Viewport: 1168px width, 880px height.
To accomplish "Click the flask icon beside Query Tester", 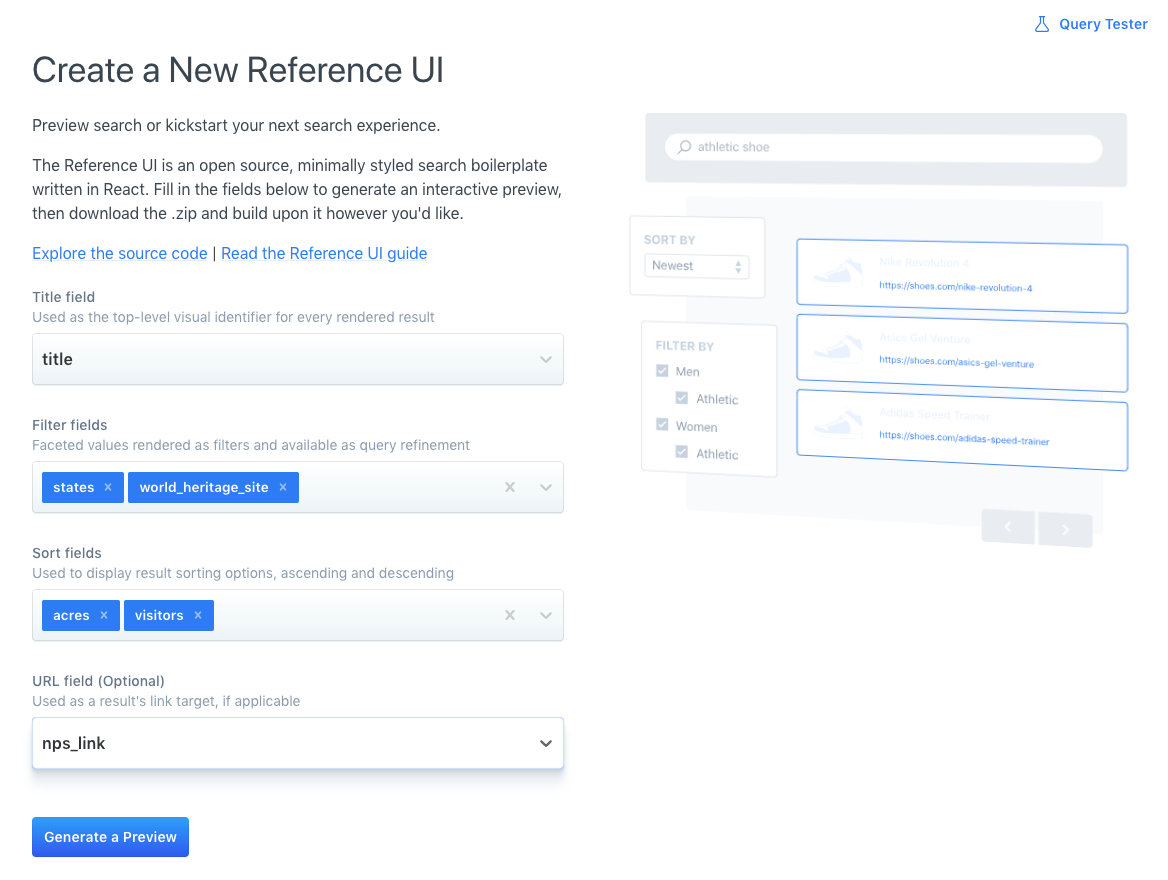I will click(1041, 23).
